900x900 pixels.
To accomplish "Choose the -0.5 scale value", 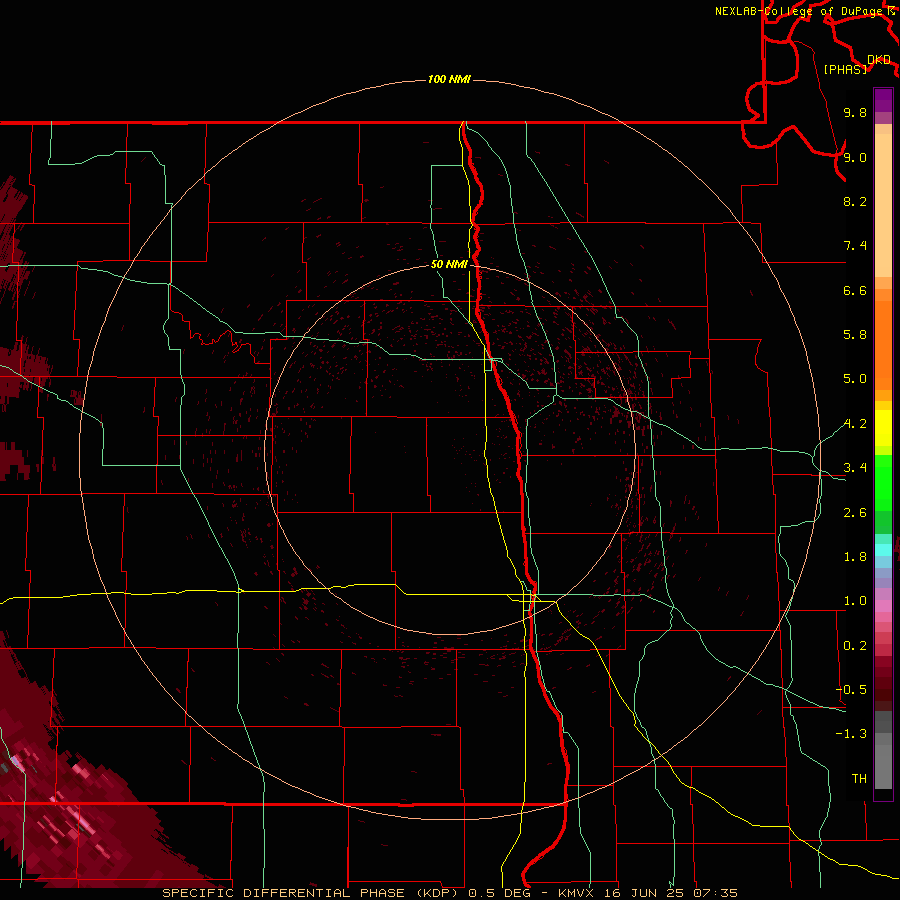I will click(x=851, y=690).
